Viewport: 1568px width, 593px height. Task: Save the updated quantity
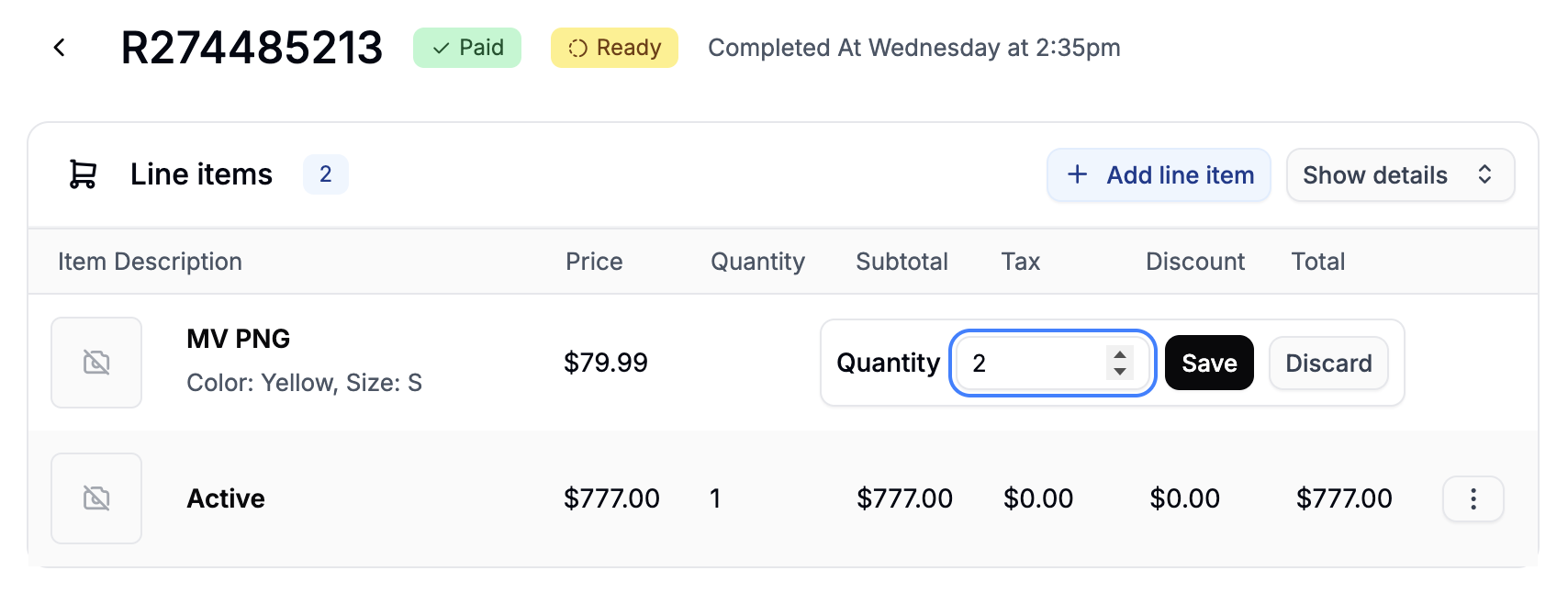click(x=1208, y=363)
